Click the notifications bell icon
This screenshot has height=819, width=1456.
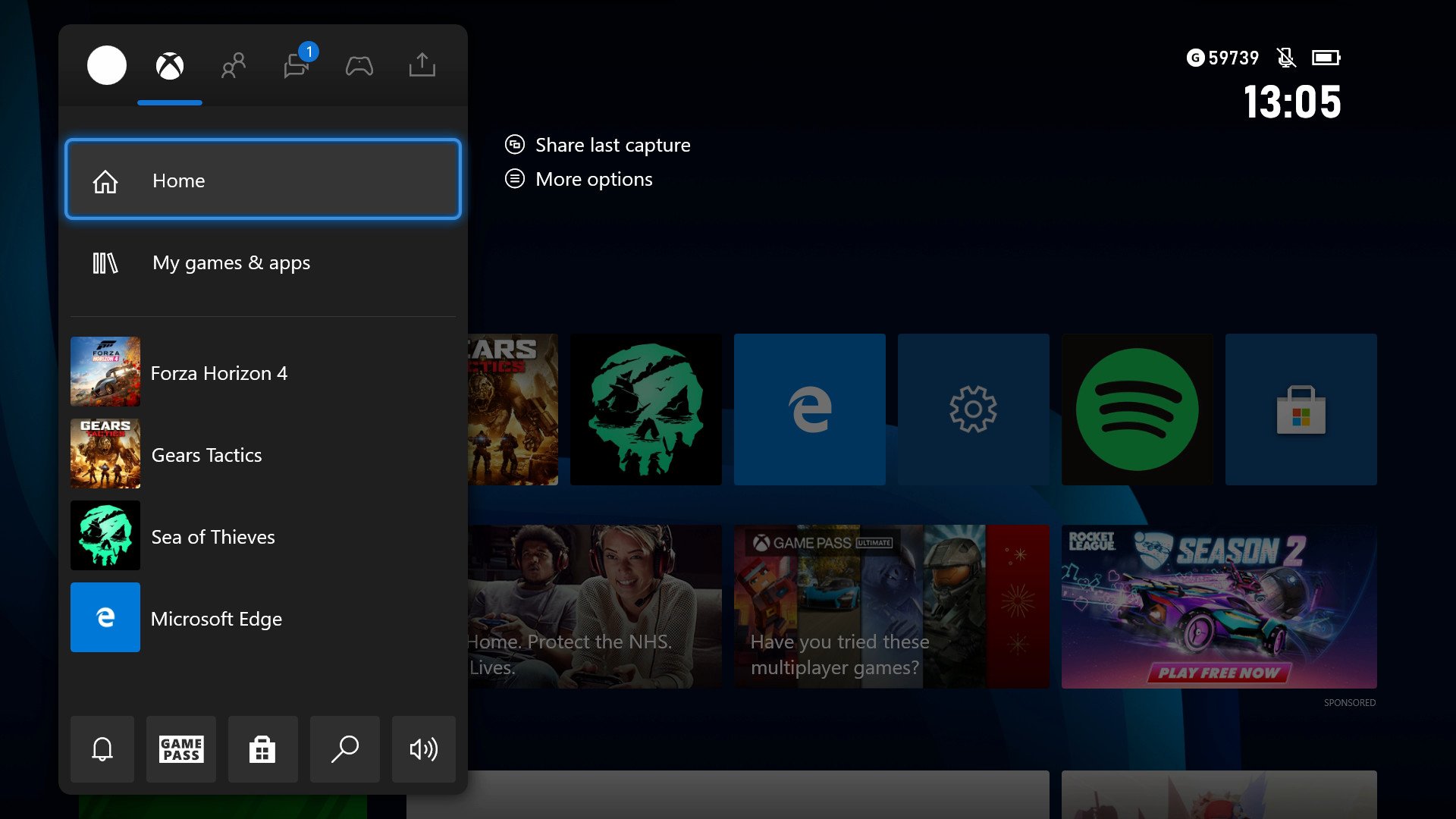pyautogui.click(x=101, y=748)
